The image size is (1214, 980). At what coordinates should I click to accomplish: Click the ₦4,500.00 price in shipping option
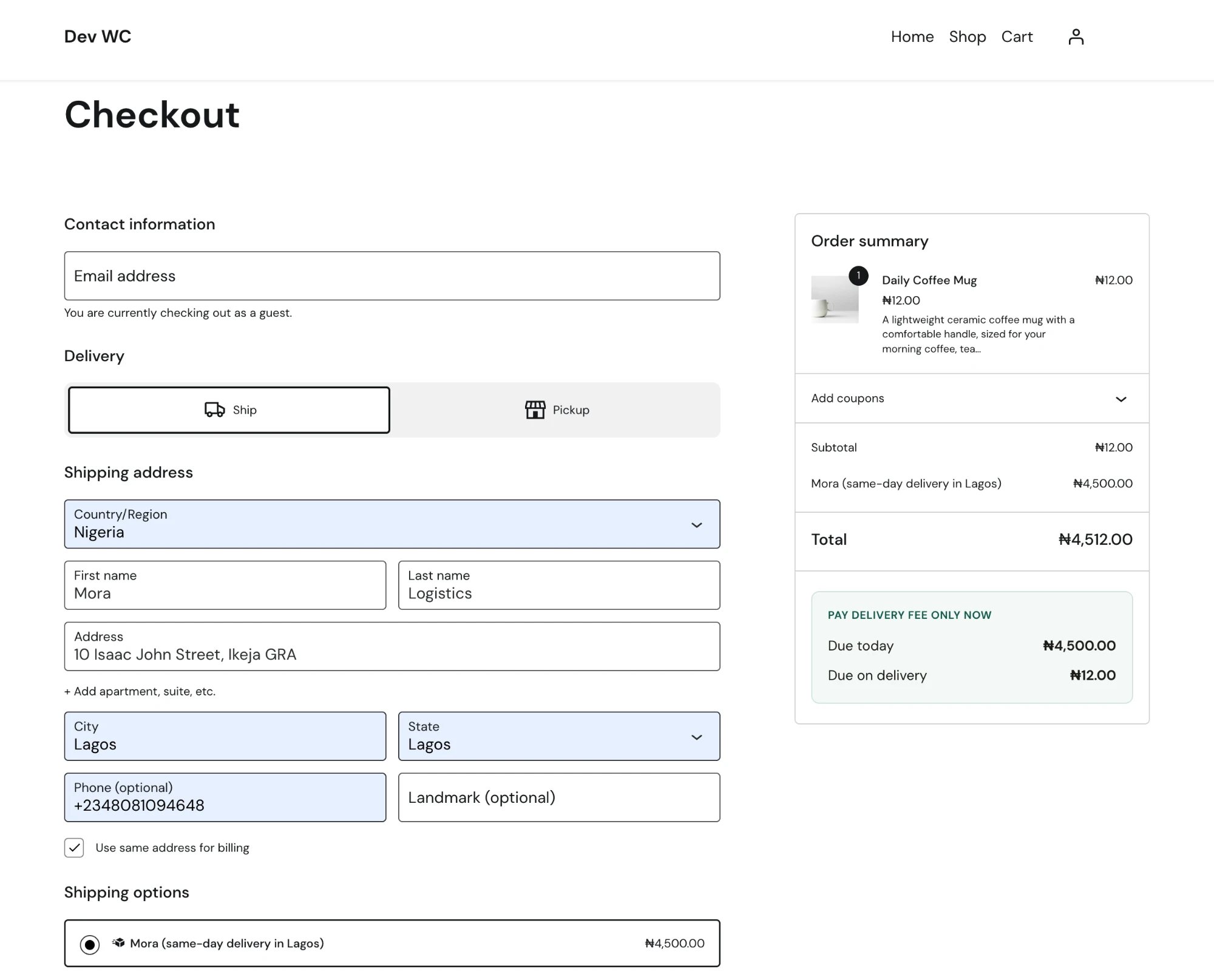click(674, 944)
